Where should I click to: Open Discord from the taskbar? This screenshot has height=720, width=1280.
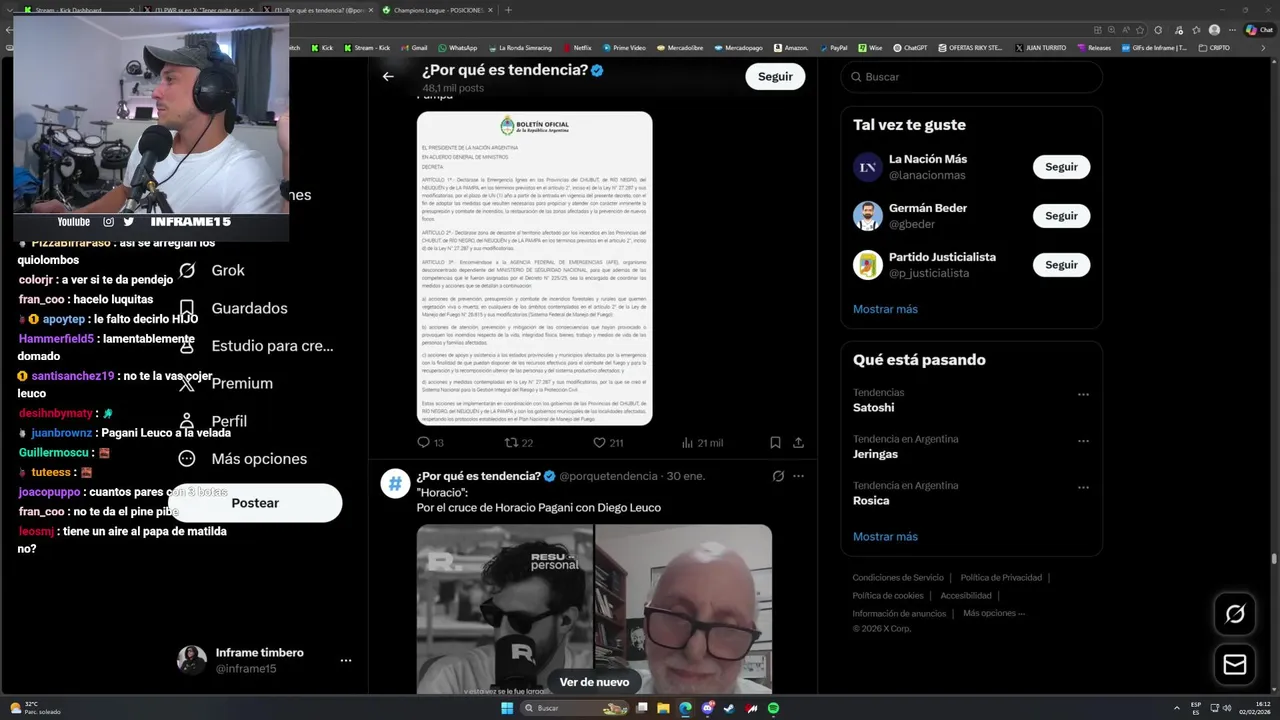coord(707,708)
